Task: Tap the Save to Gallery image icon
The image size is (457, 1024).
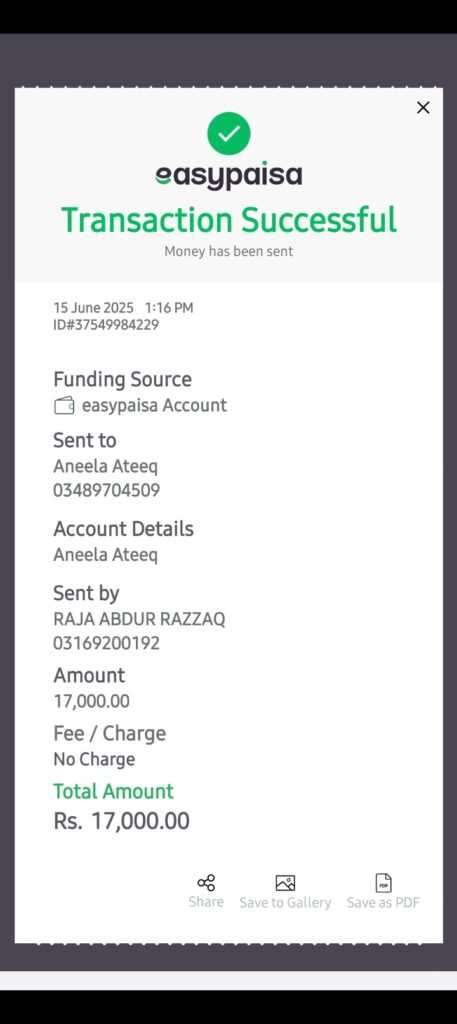Action: 285,883
